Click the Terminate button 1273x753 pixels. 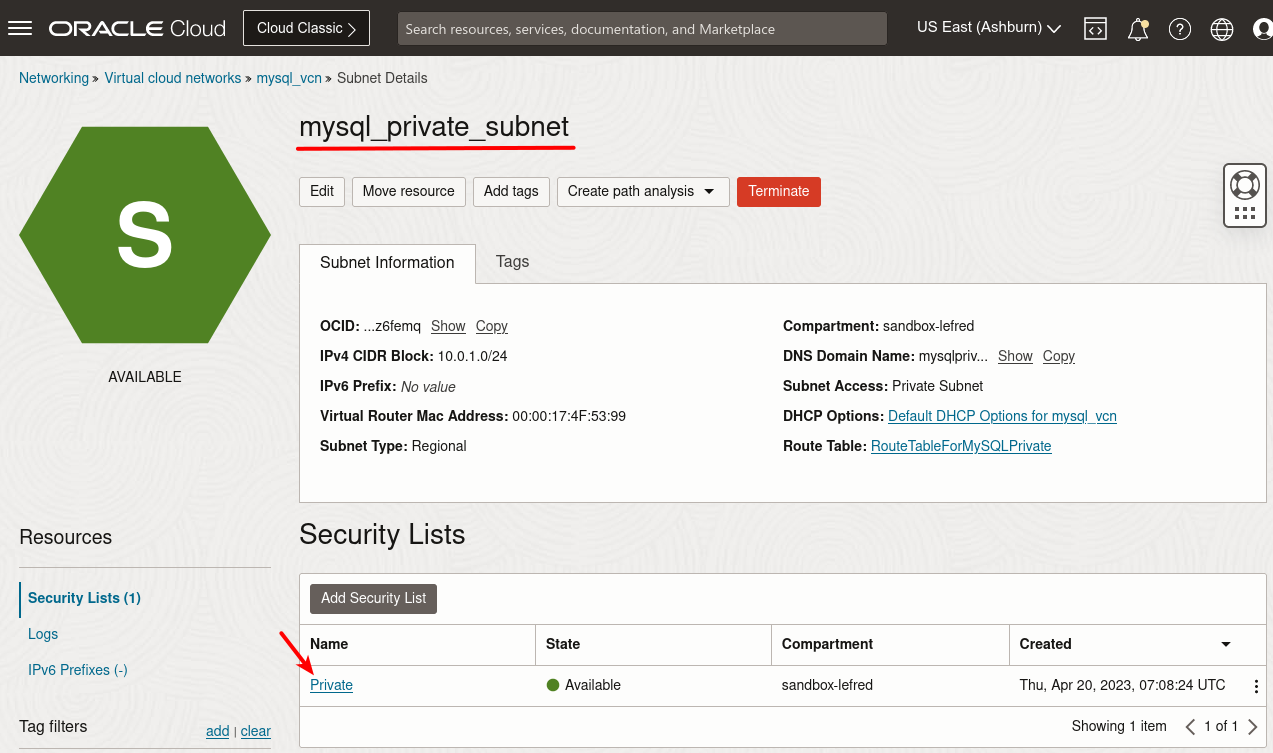point(778,191)
